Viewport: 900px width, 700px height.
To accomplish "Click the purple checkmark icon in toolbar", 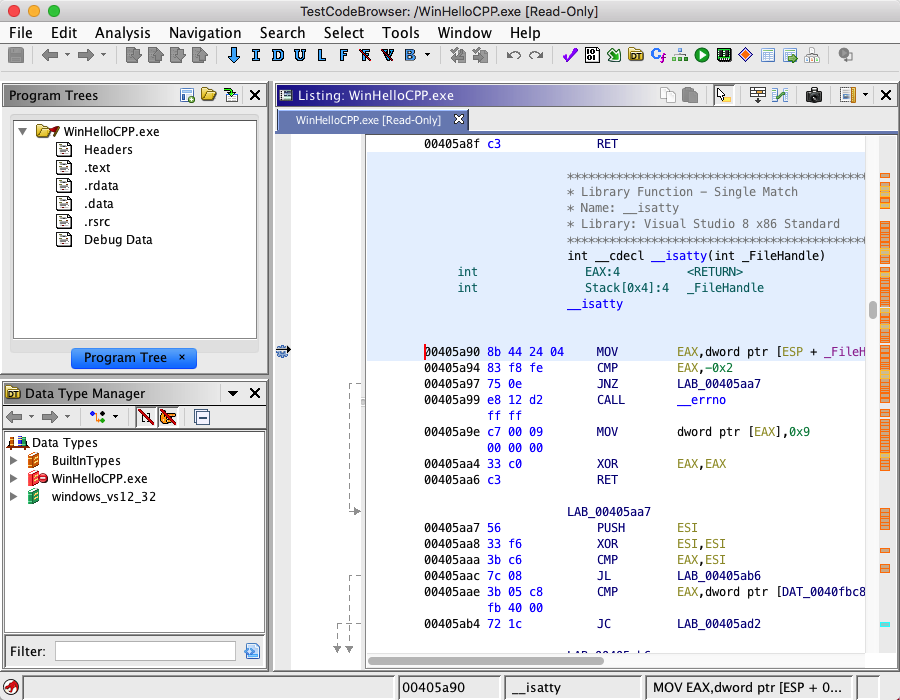I will point(570,55).
